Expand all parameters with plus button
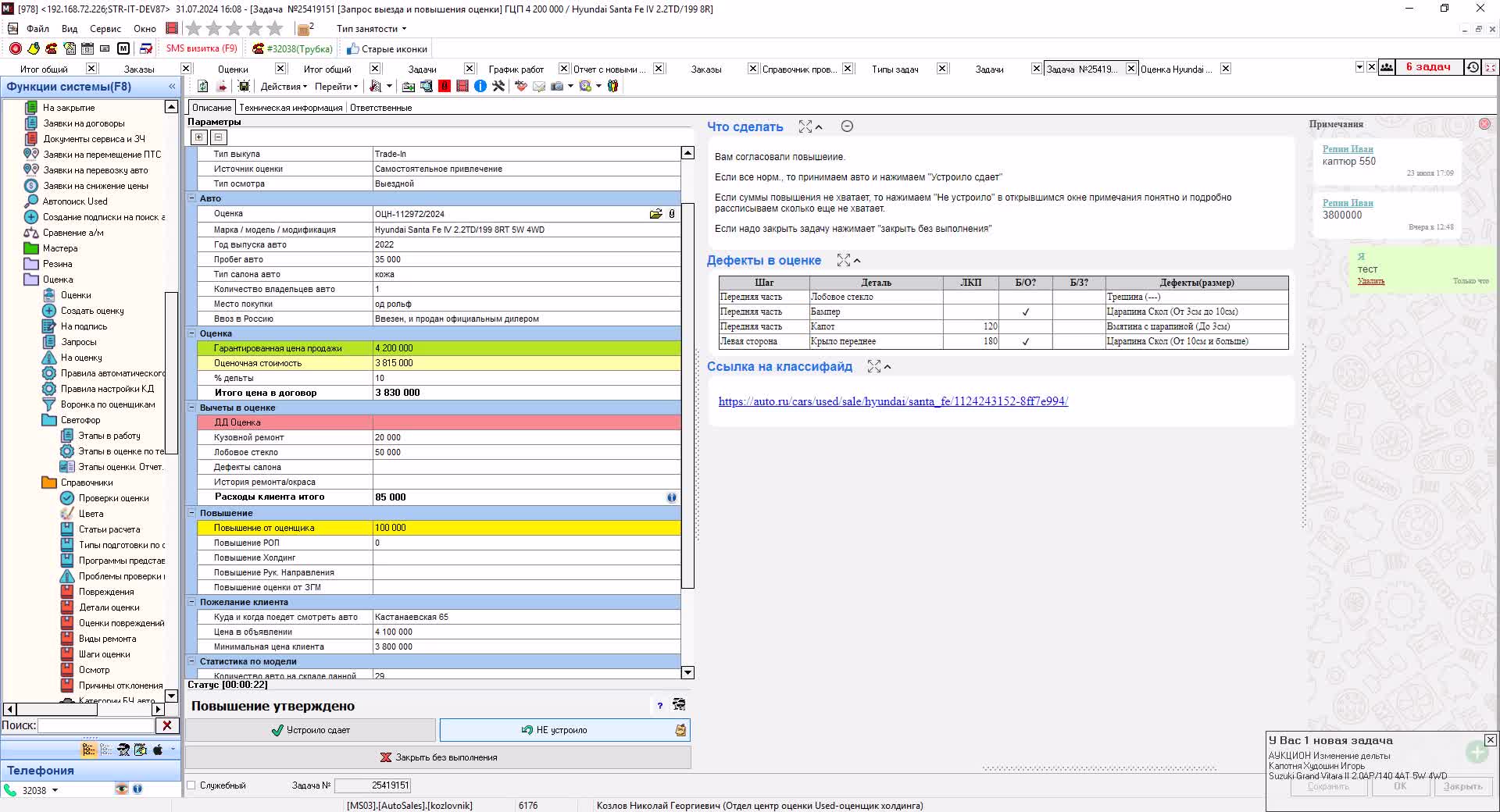The image size is (1500, 812). [x=199, y=137]
